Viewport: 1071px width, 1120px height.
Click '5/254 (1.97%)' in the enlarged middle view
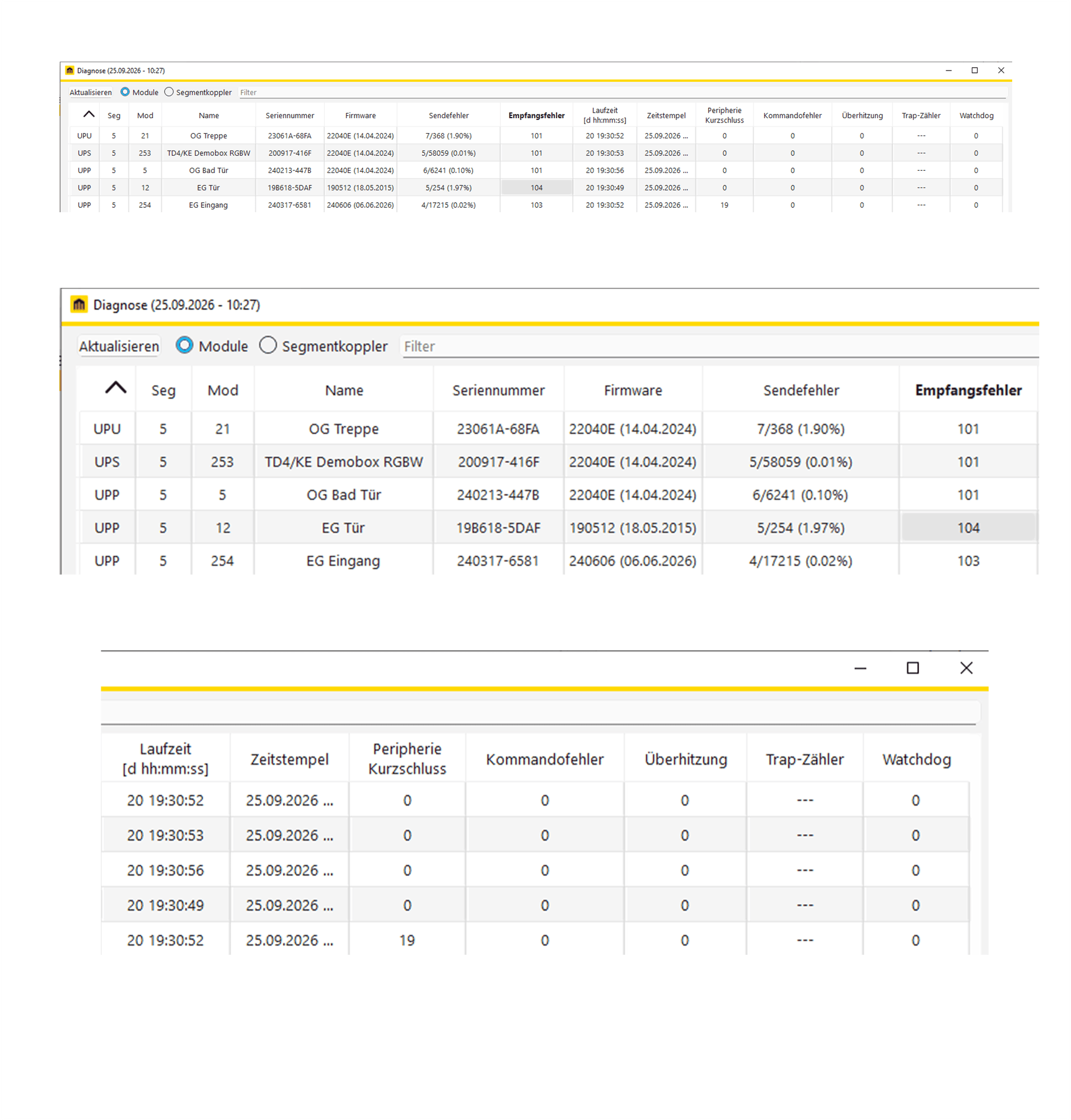click(801, 527)
